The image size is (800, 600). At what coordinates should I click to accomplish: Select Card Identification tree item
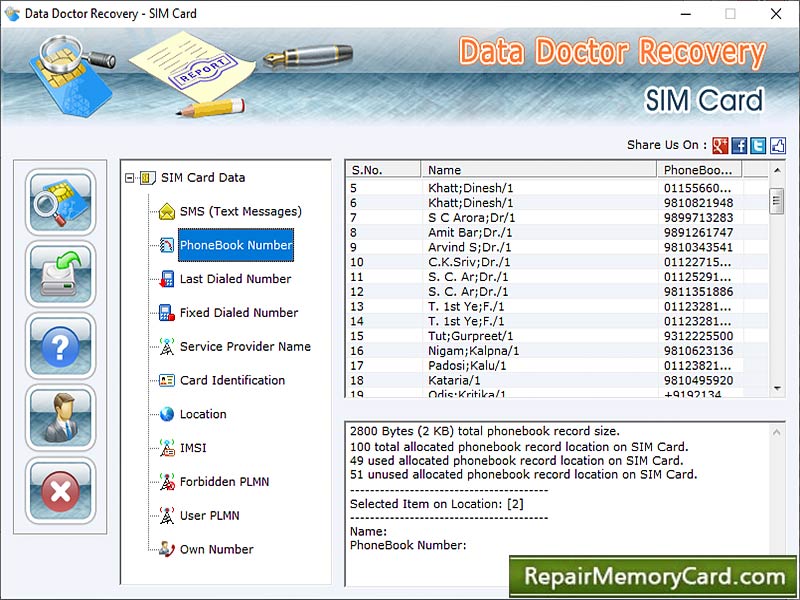click(232, 380)
